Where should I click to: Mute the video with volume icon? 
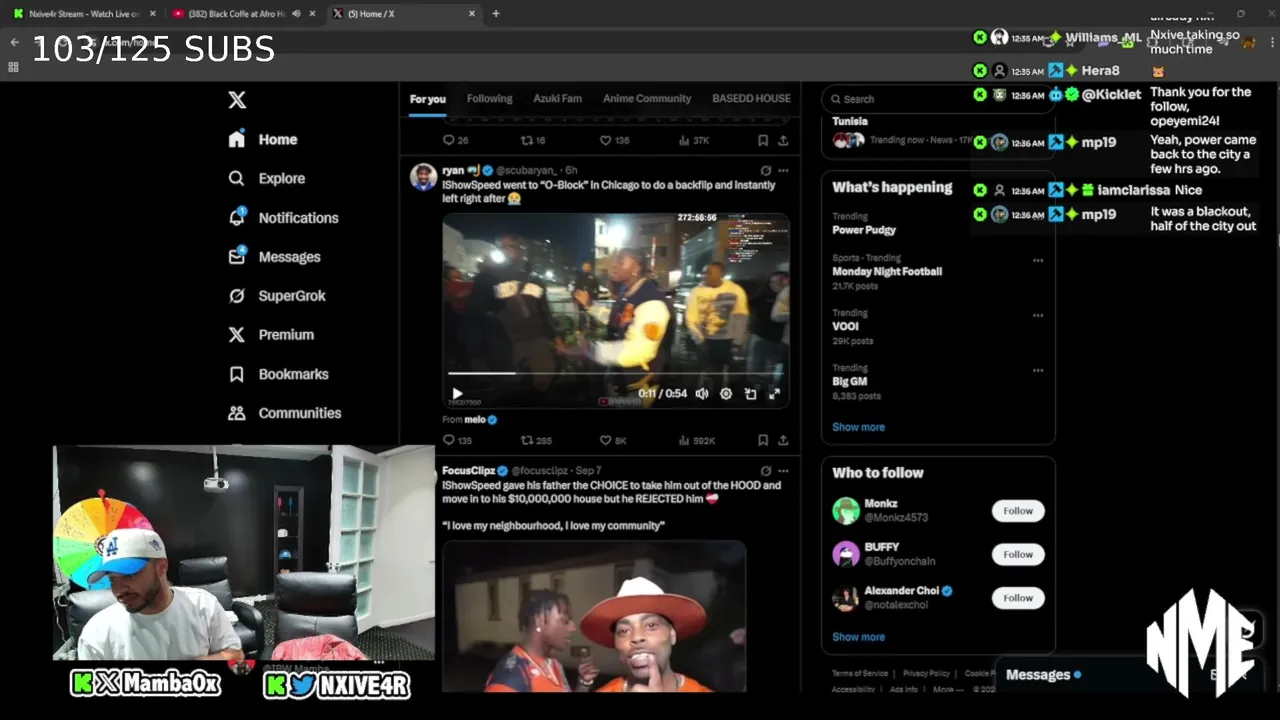[x=702, y=394]
